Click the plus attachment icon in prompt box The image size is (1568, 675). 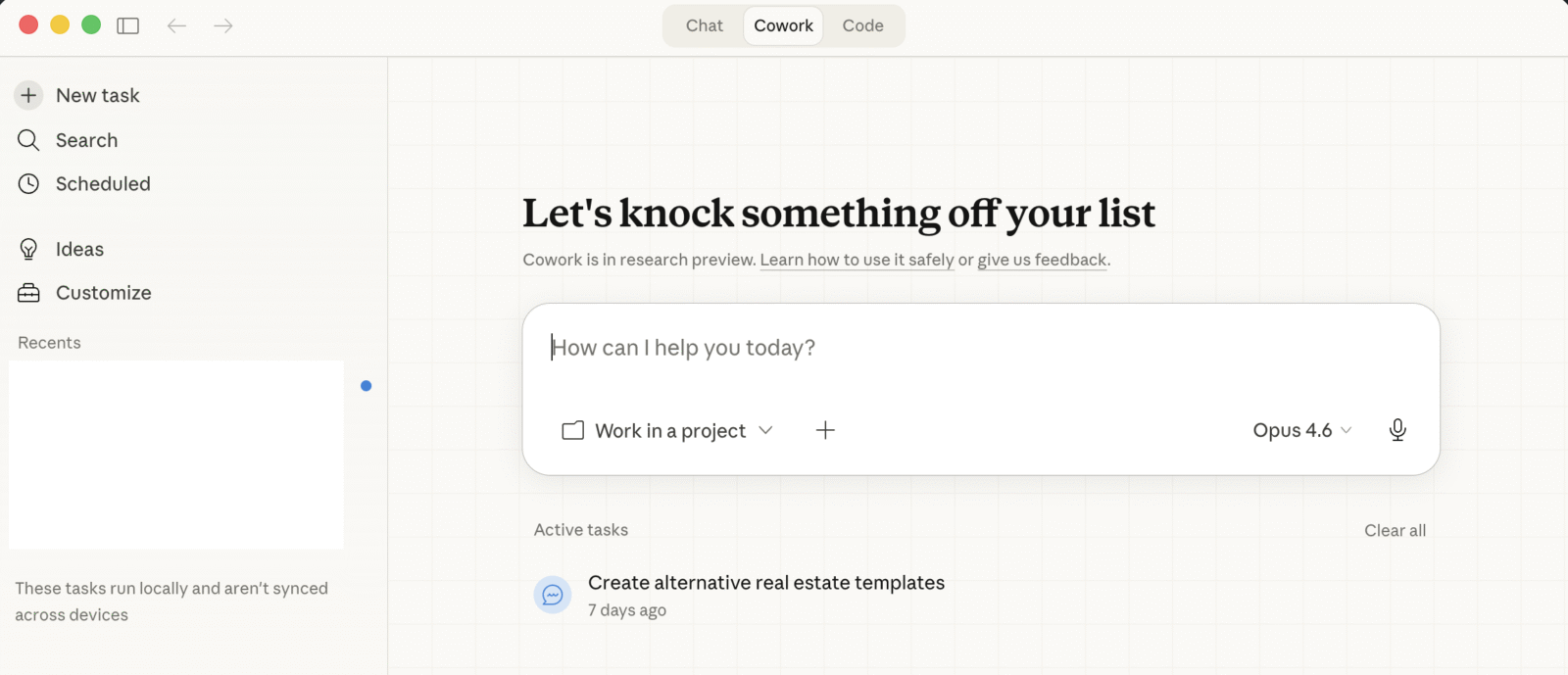825,430
